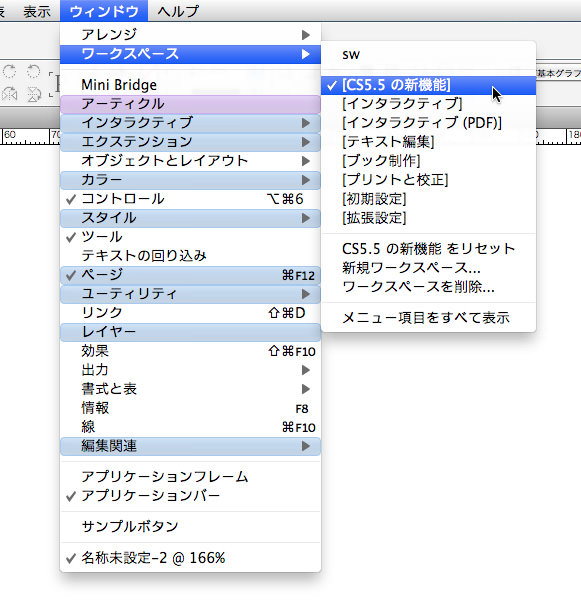Select the [初期設定] workspace
Screen dimensions: 581x615
tap(428, 199)
